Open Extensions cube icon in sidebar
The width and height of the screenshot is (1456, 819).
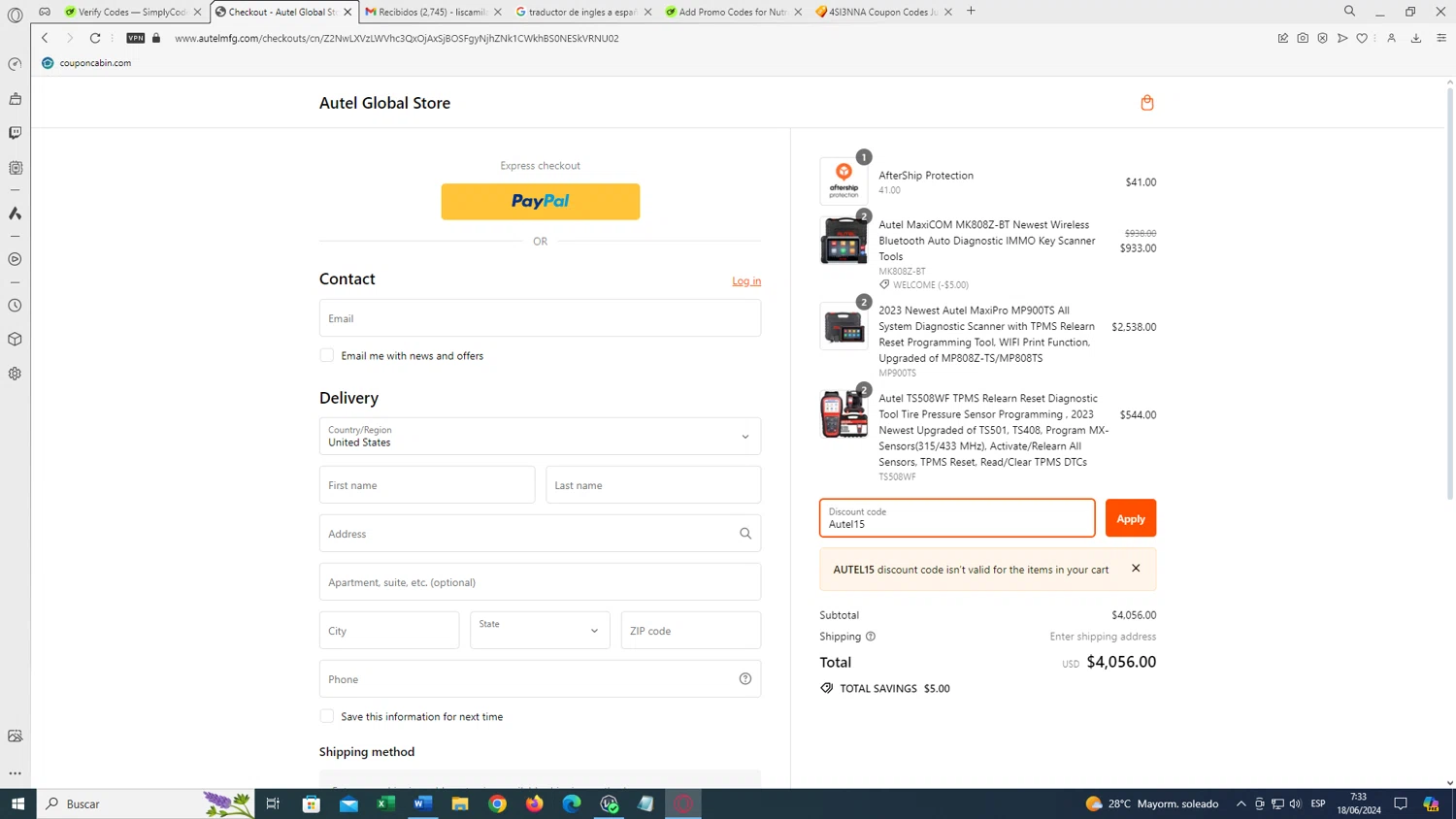pos(15,340)
